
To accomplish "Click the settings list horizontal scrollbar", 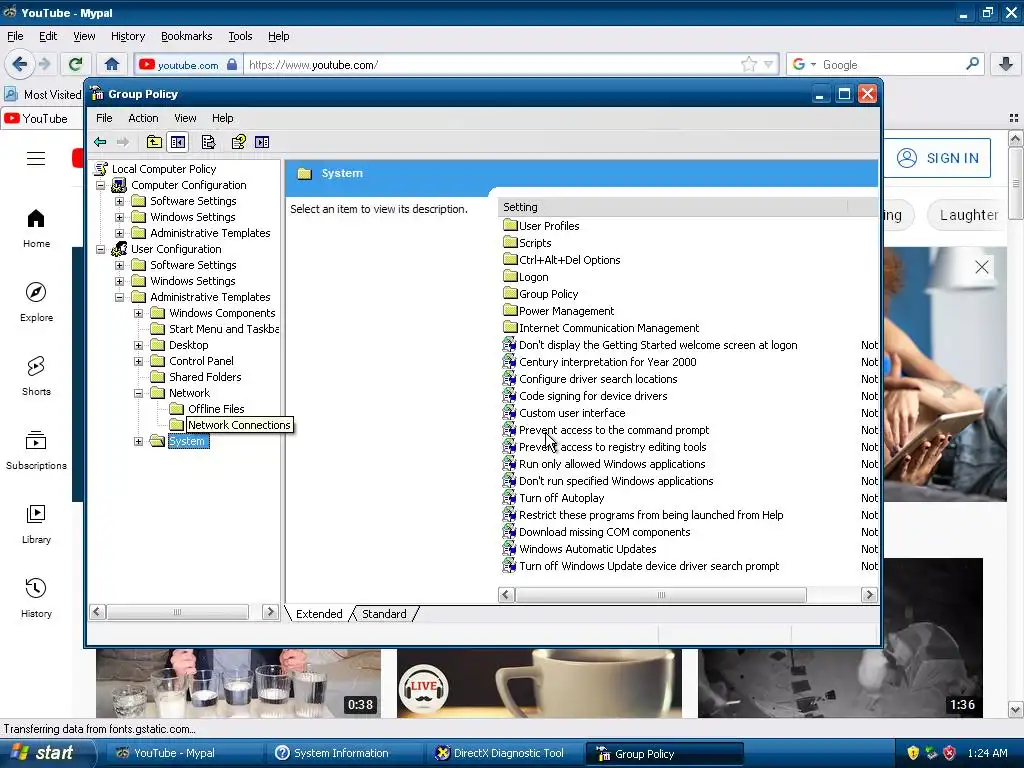I will click(x=688, y=595).
